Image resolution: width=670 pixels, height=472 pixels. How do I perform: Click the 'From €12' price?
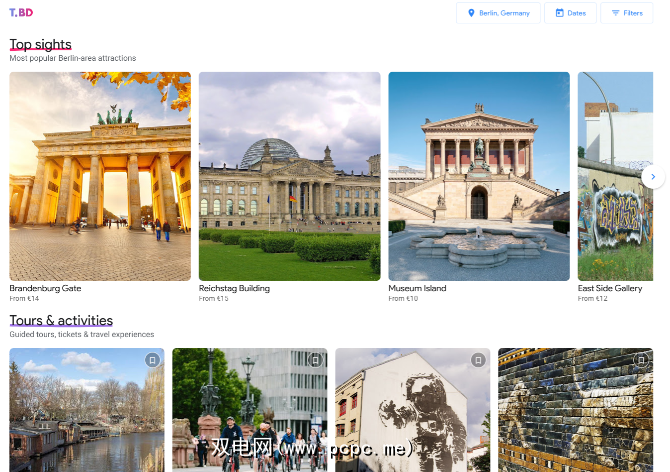592,299
